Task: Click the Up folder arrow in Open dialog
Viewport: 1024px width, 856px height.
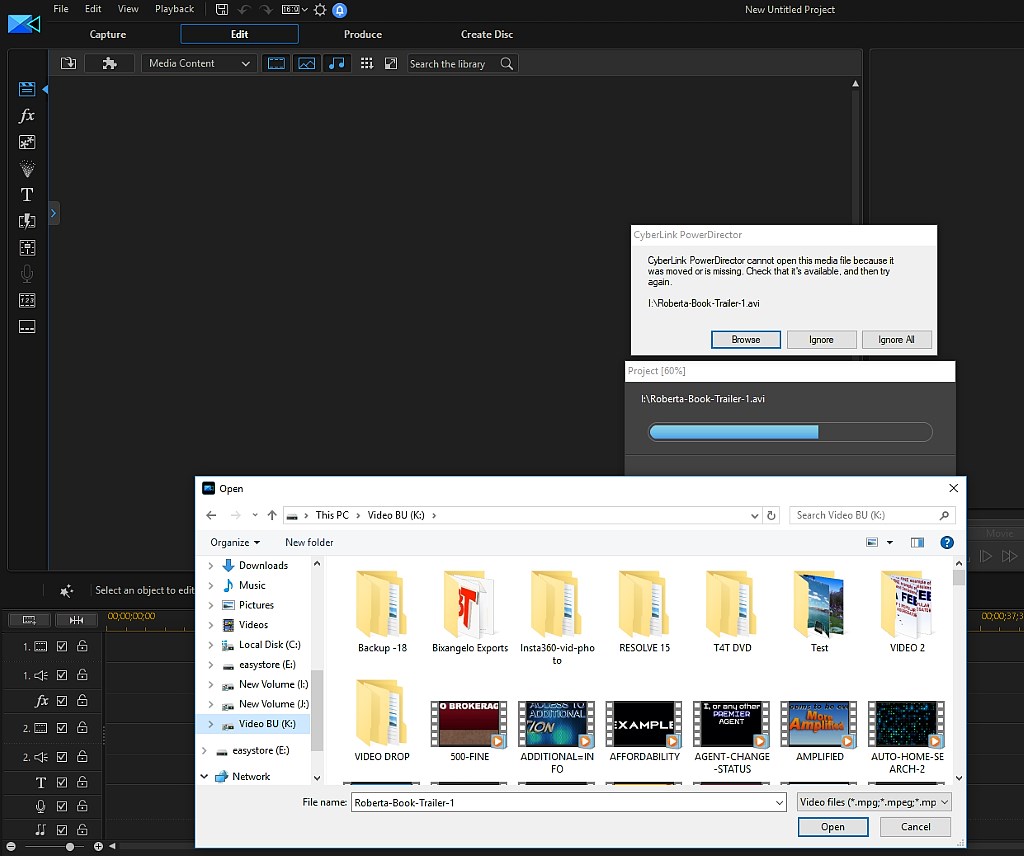Action: click(272, 515)
